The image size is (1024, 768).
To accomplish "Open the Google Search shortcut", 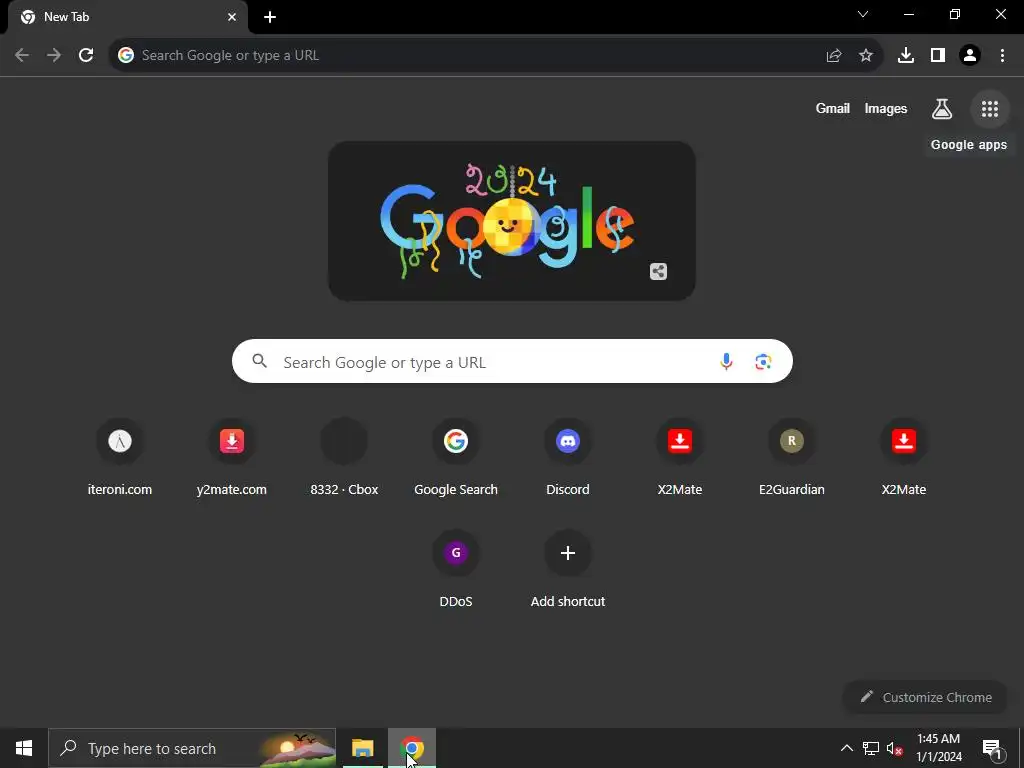I will (x=456, y=457).
